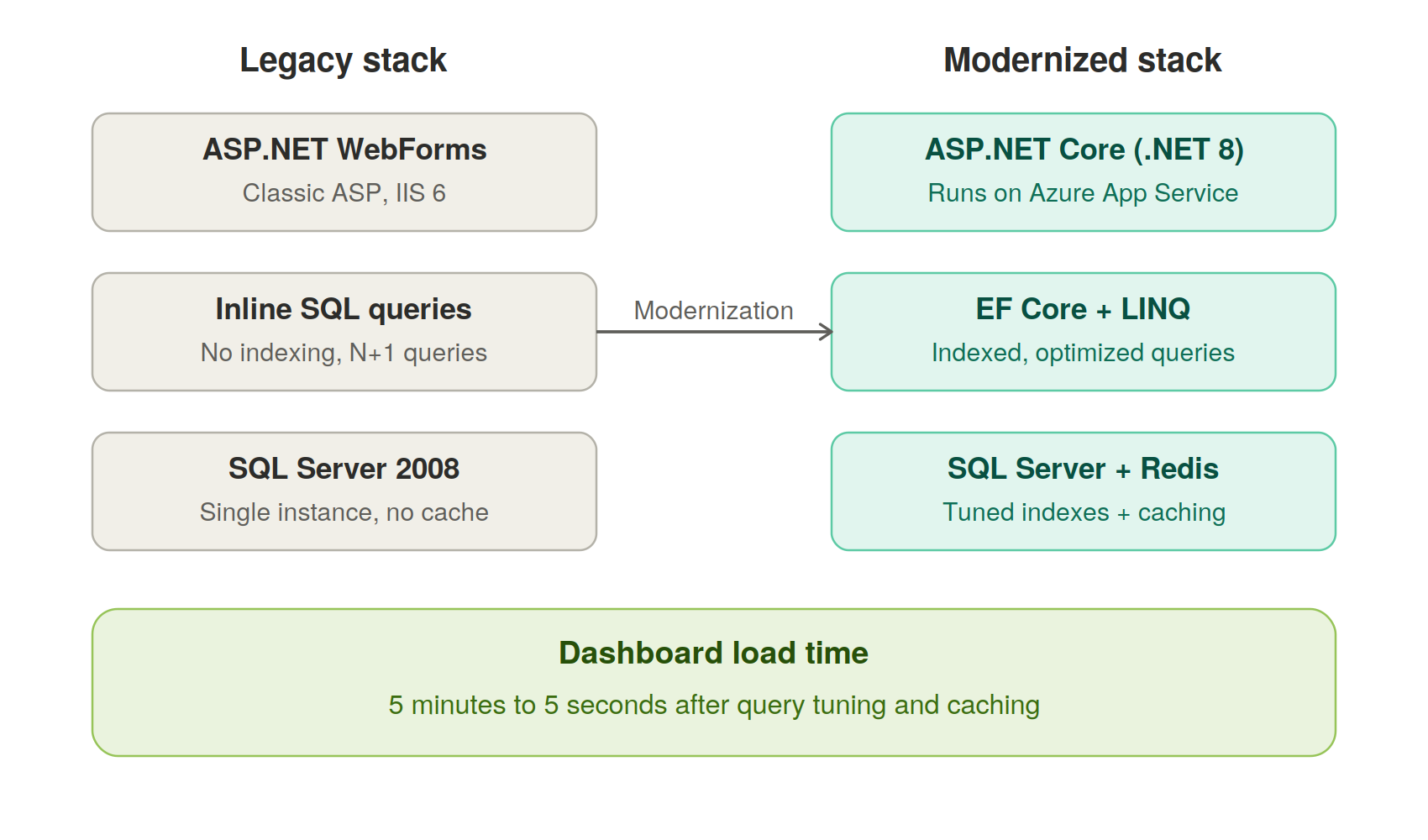Image resolution: width=1428 pixels, height=840 pixels.
Task: Click the '5 minutes to 5 seconds' sentence
Action: [x=713, y=705]
